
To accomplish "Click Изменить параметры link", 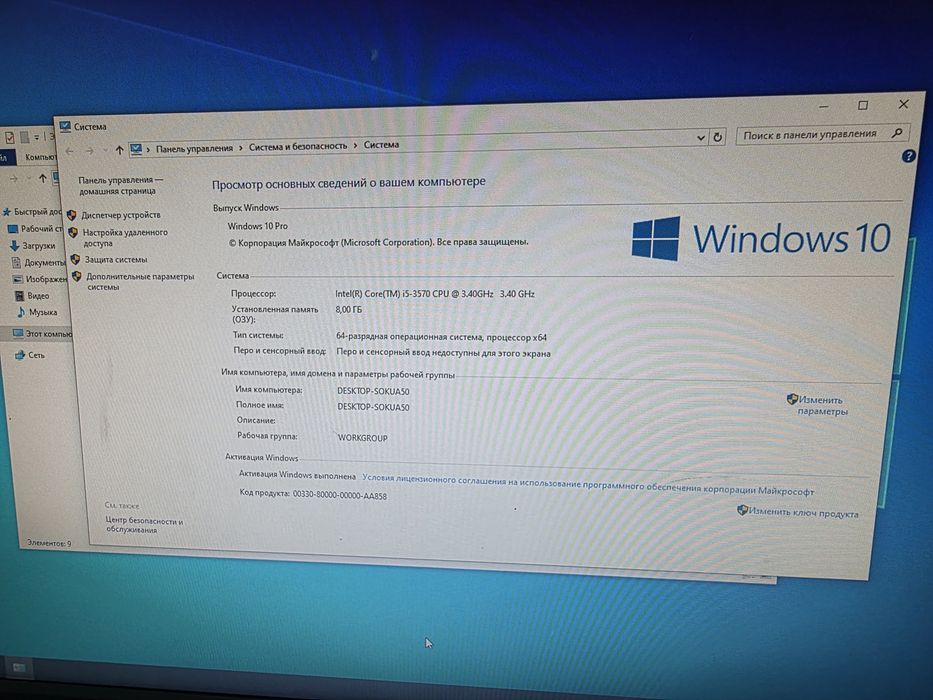I will (x=822, y=405).
